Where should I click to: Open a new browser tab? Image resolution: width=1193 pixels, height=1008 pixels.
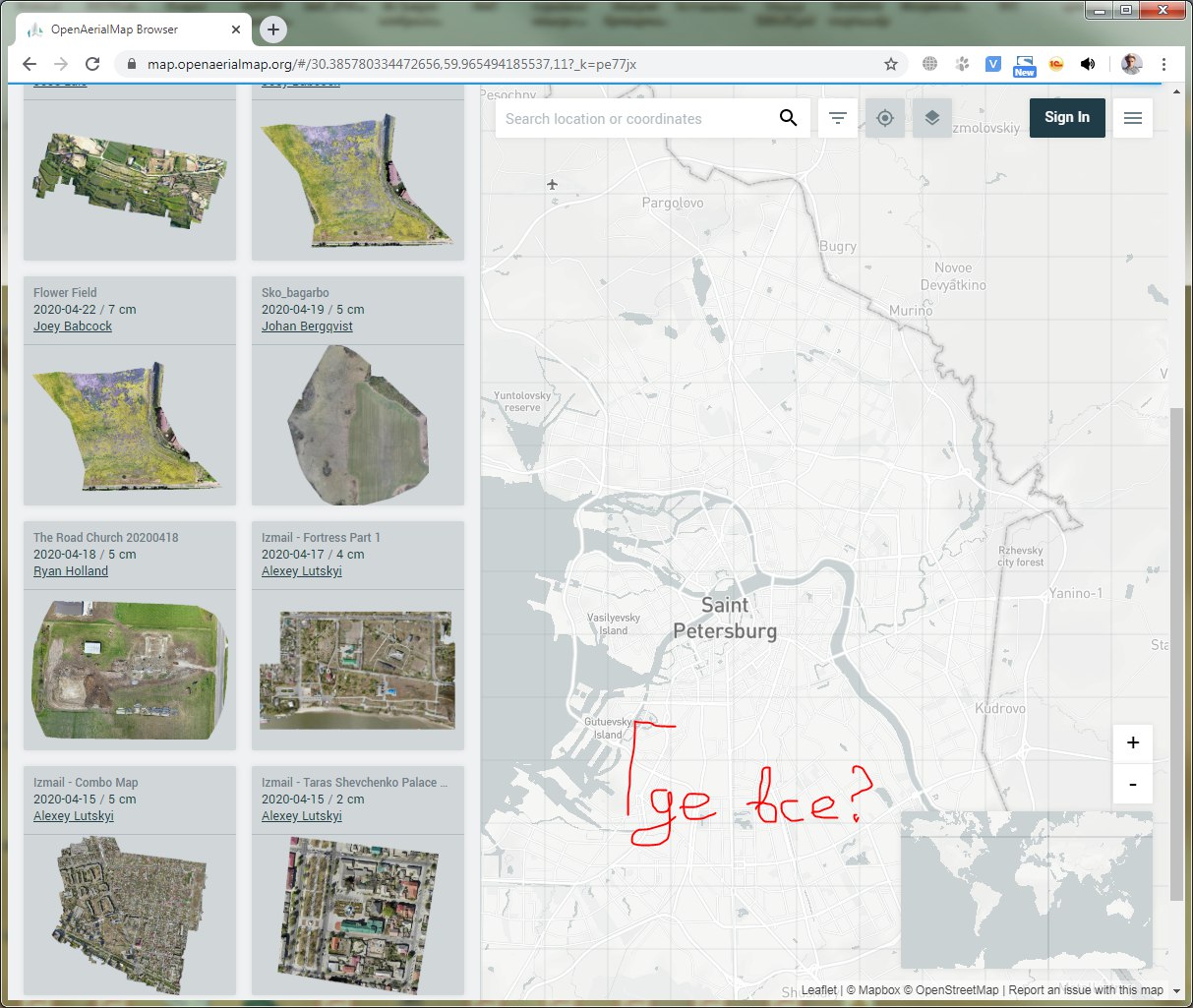[x=273, y=30]
